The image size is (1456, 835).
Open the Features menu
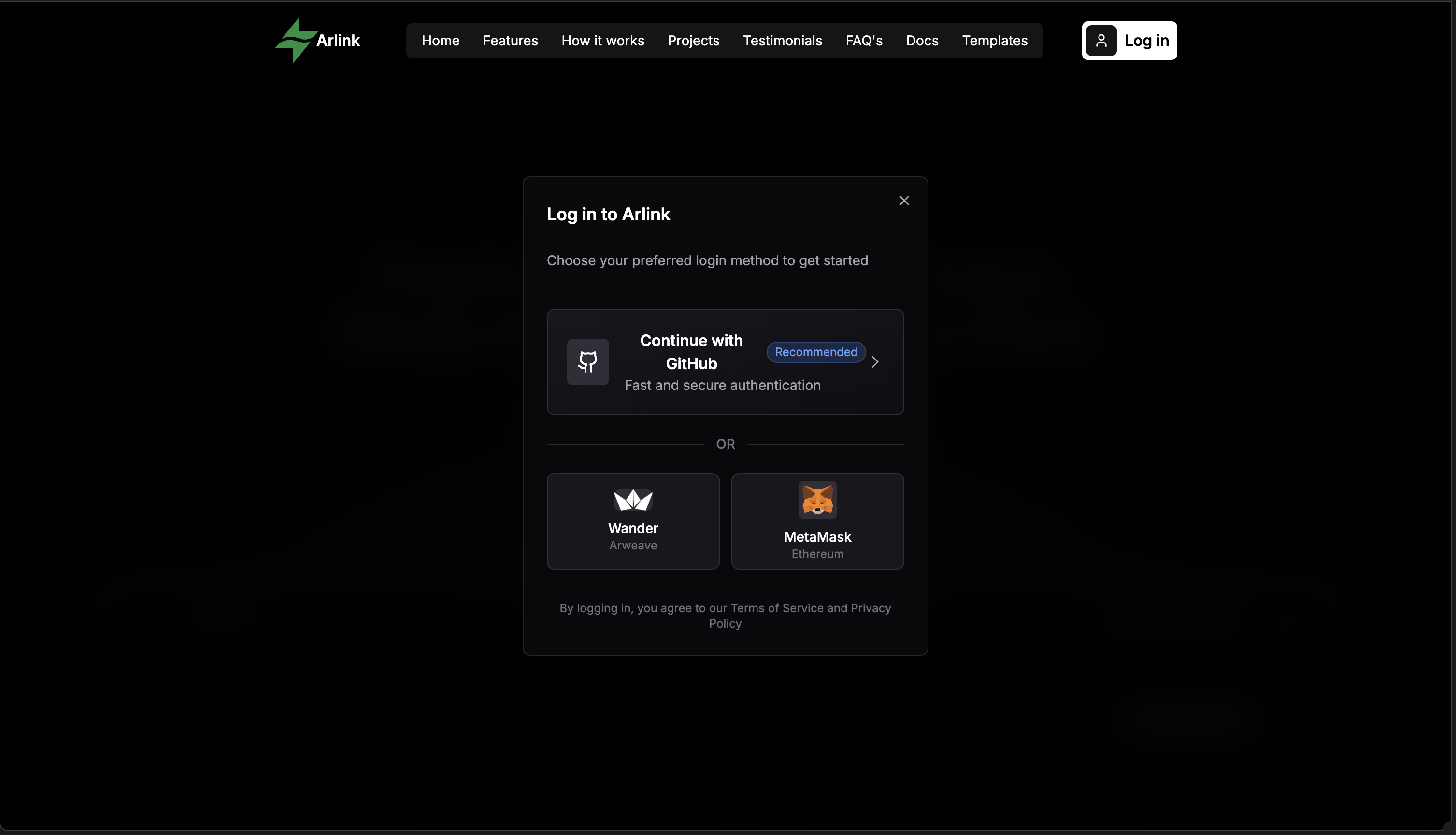click(510, 40)
